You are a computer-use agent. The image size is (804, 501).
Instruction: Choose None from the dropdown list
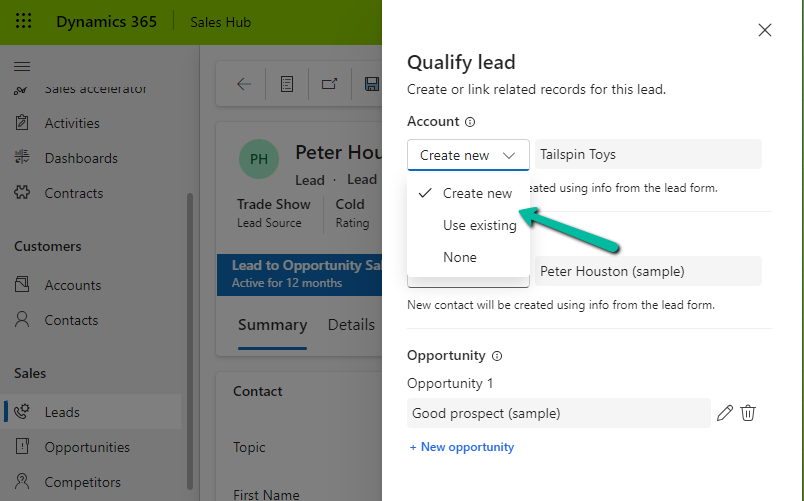pyautogui.click(x=468, y=257)
